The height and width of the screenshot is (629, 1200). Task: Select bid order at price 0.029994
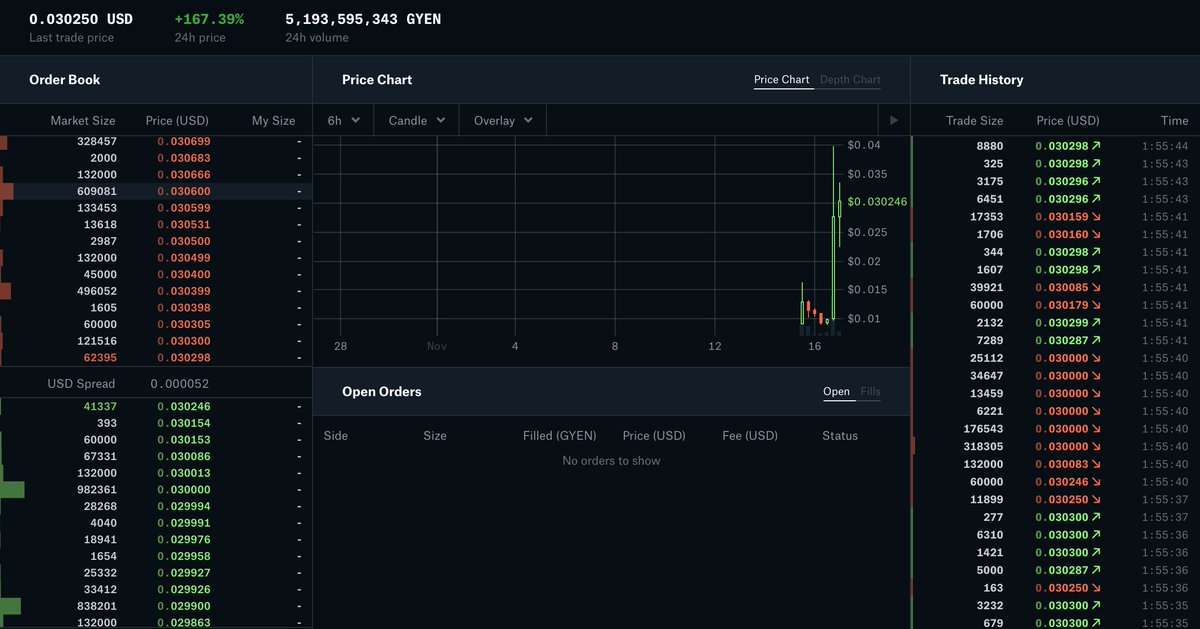(x=156, y=506)
